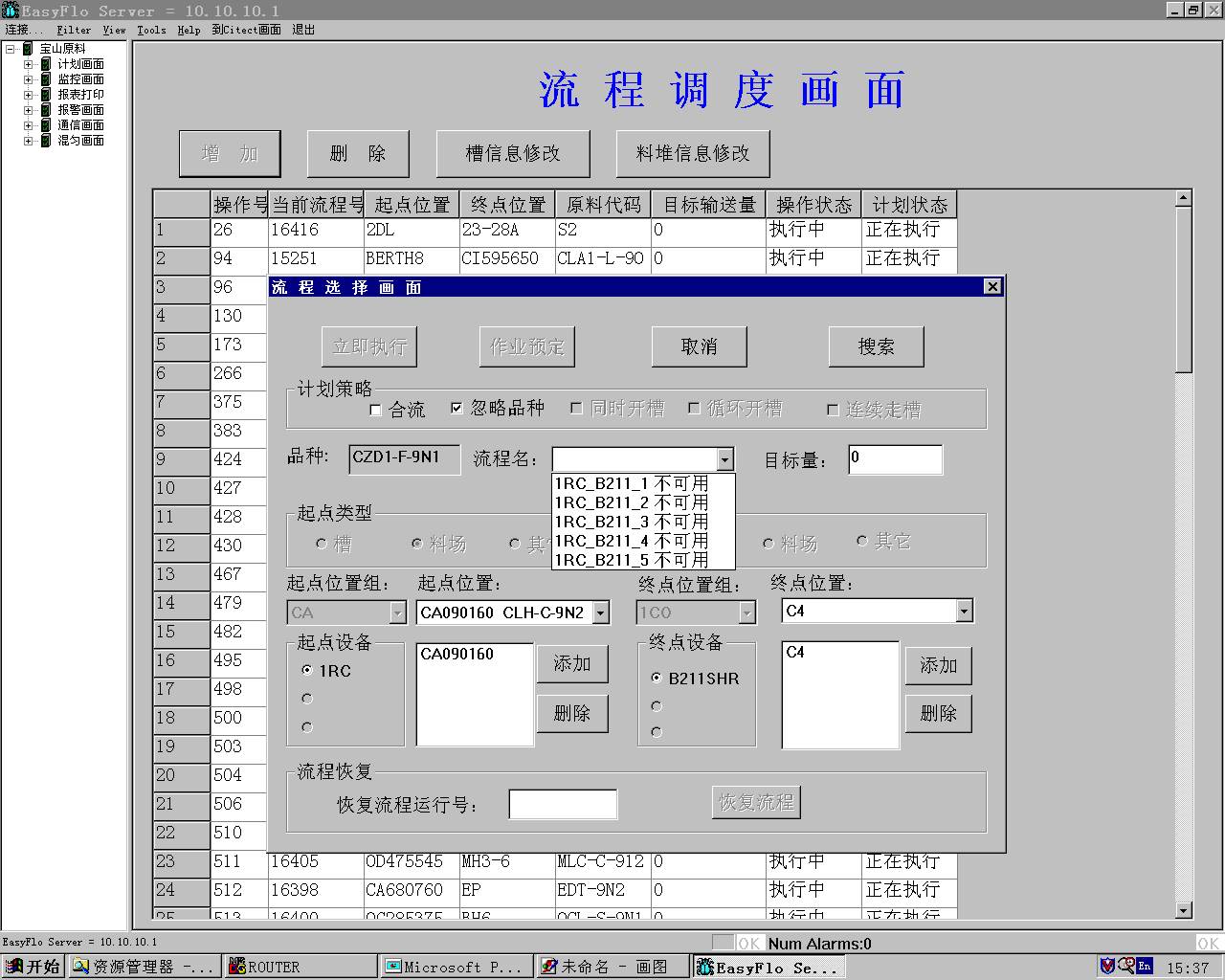1225x980 pixels.
Task: Click the 混匀画面 tree node icon
Action: point(46,141)
